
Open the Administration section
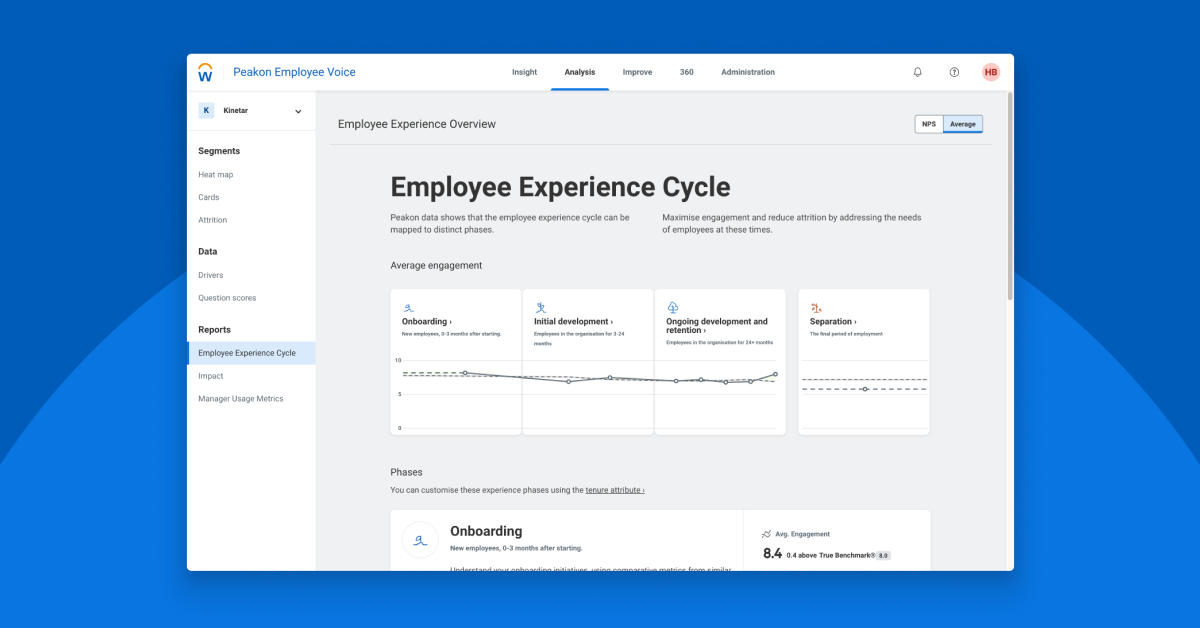(x=748, y=72)
